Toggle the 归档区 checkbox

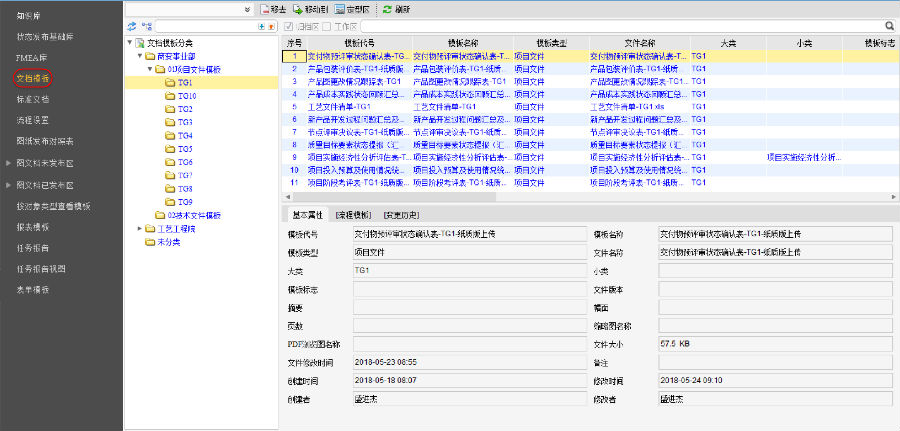click(289, 26)
